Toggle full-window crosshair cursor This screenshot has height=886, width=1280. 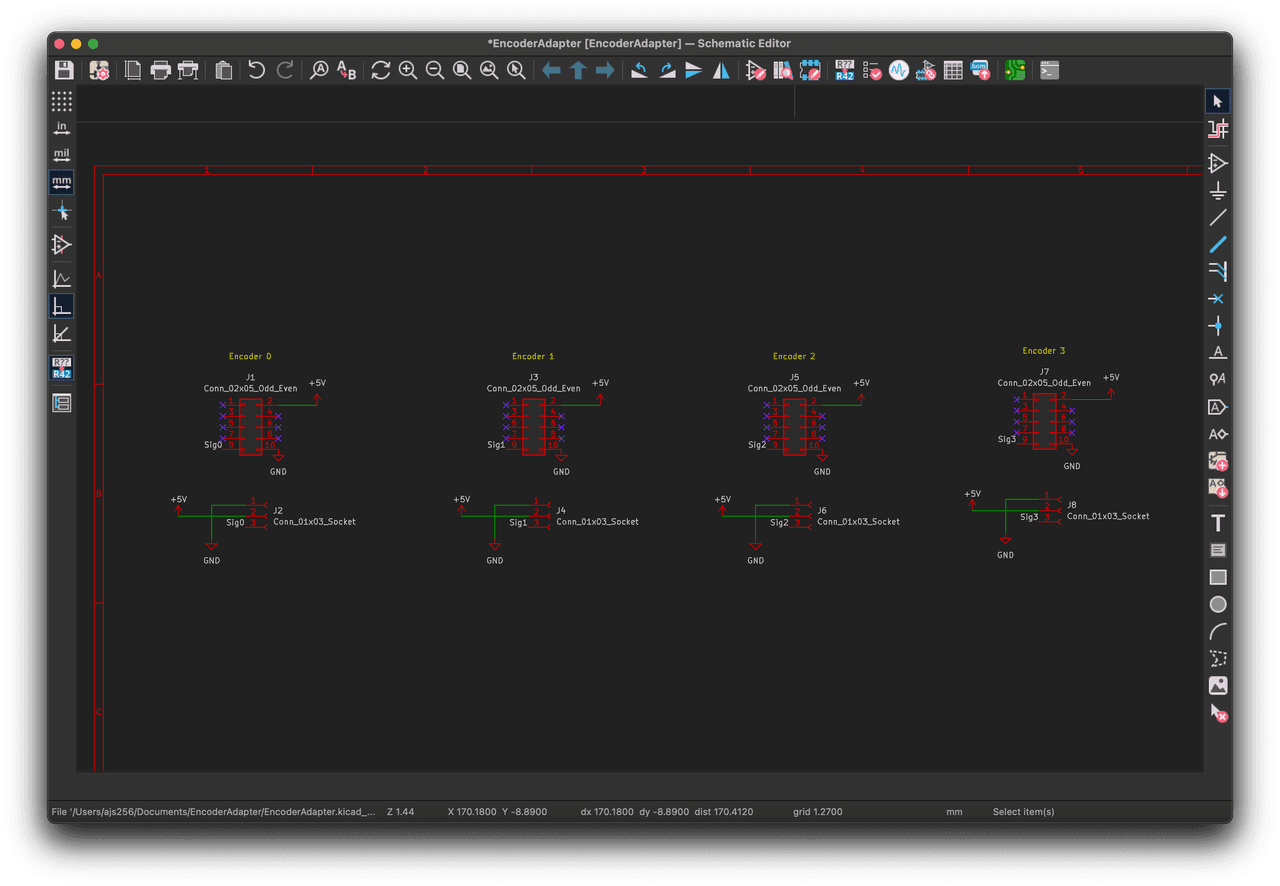(x=62, y=211)
